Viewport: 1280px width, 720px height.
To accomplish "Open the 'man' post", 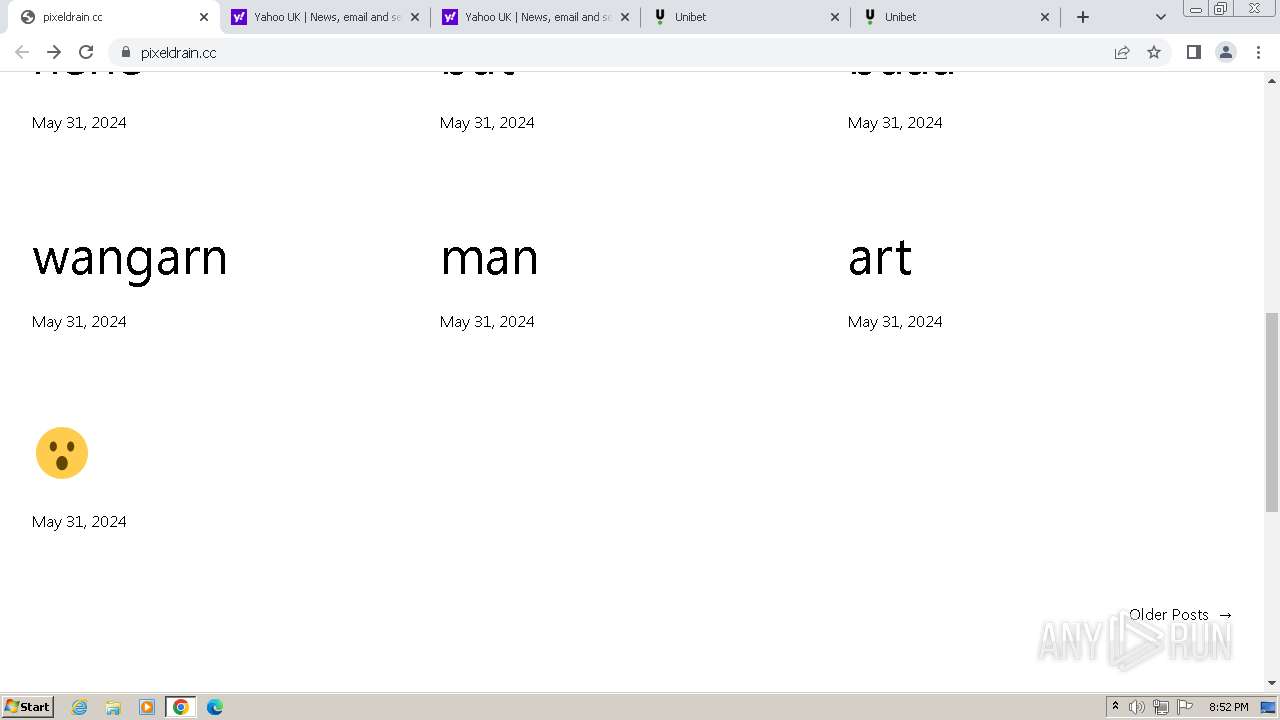I will pos(489,259).
